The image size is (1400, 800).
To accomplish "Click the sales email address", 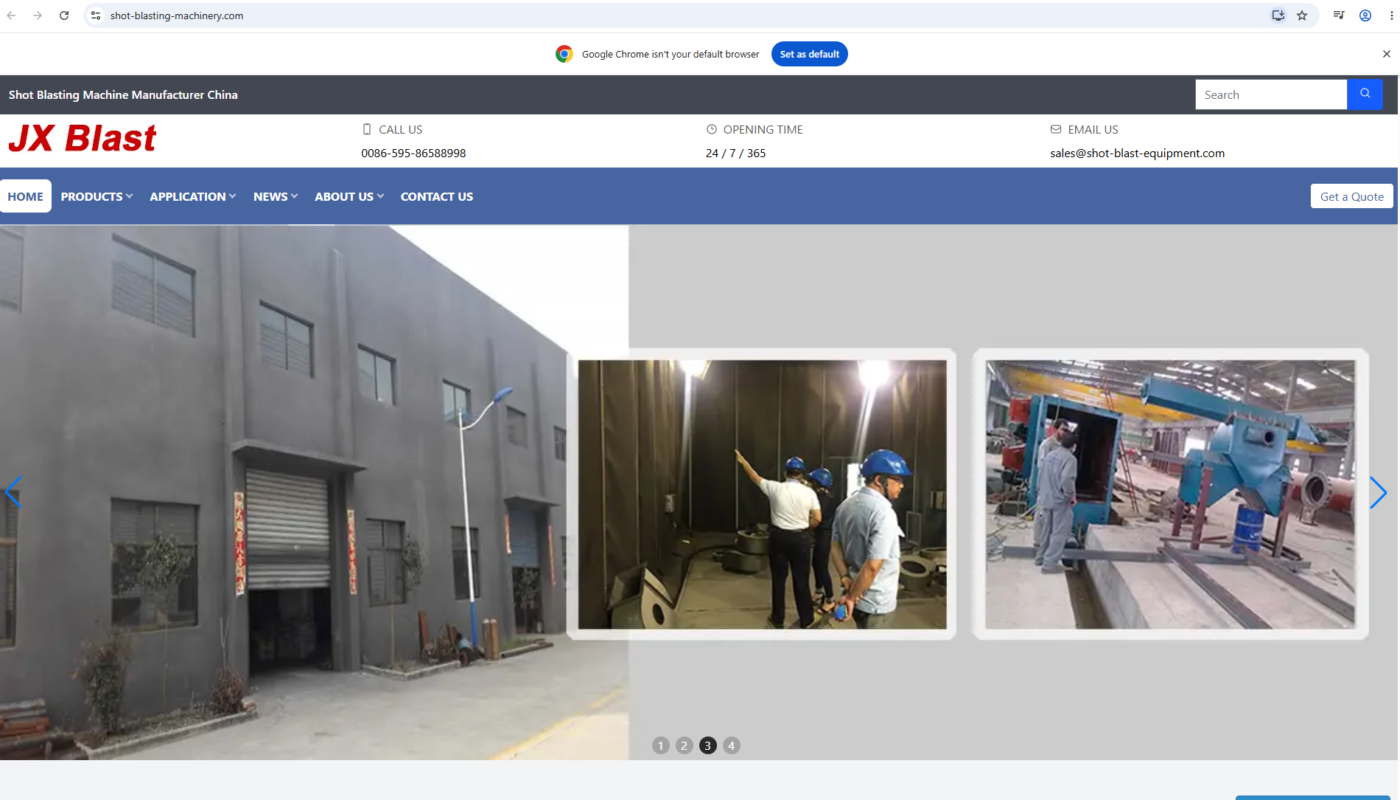I will point(1137,153).
